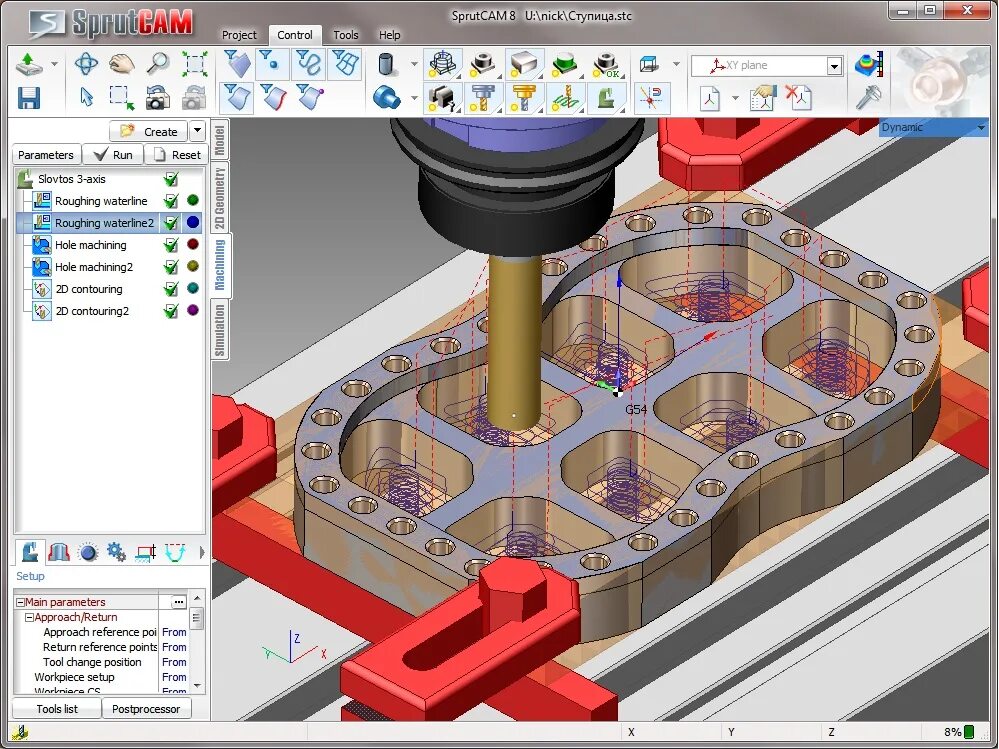
Task: Toggle the workpiece block visibility icon
Action: tap(524, 64)
